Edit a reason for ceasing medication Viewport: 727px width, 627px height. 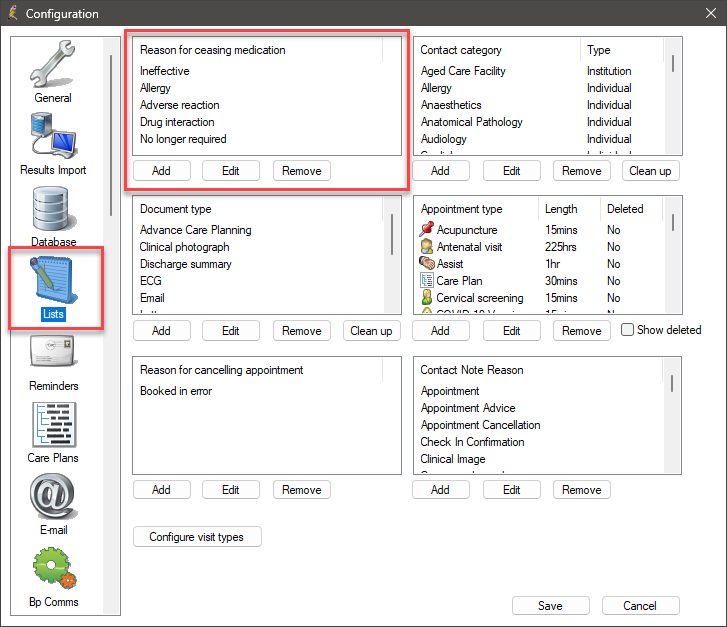coord(230,171)
